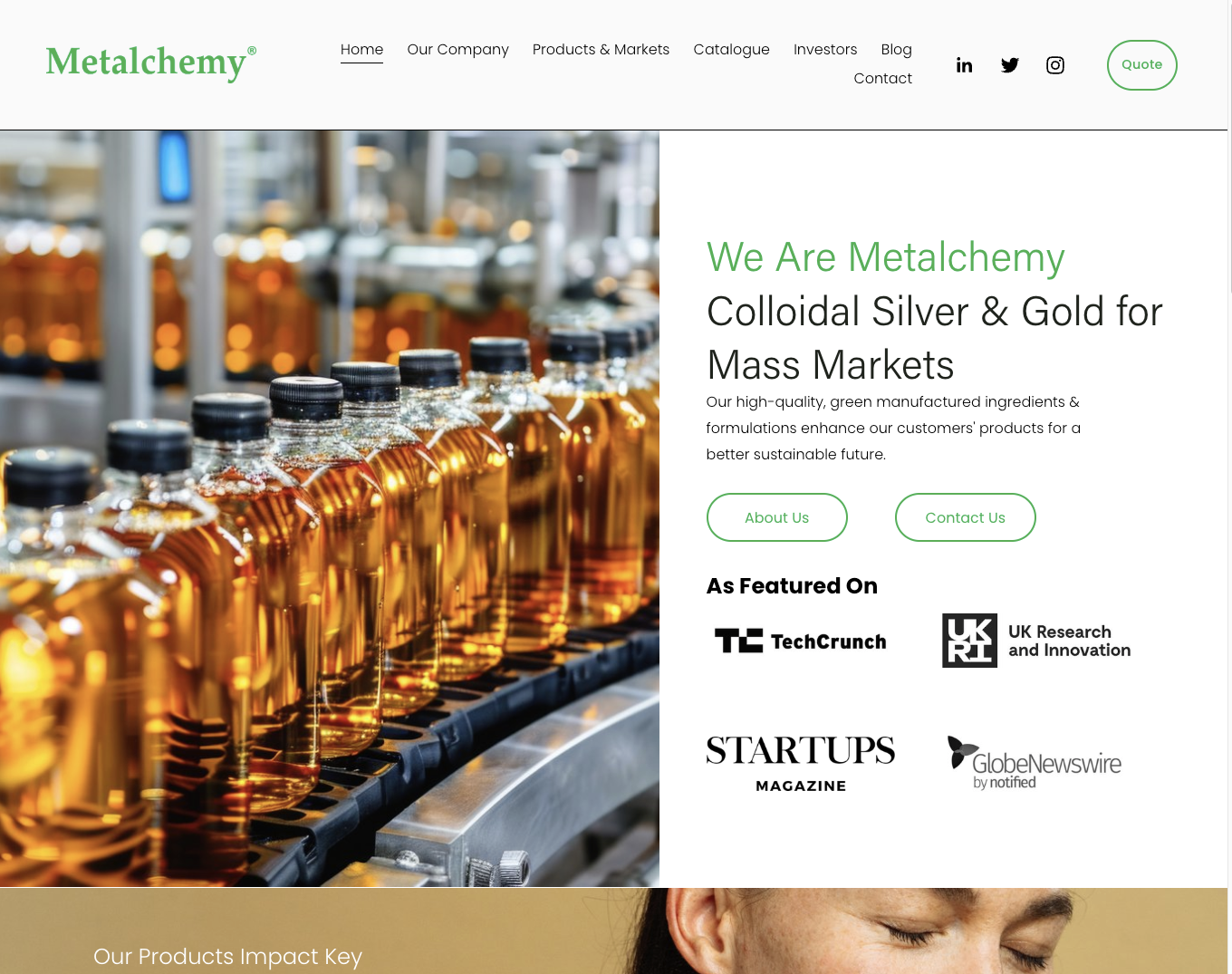Screen dimensions: 1232x974
Task: Click the UK Research and Innovation logo
Action: pos(1036,641)
